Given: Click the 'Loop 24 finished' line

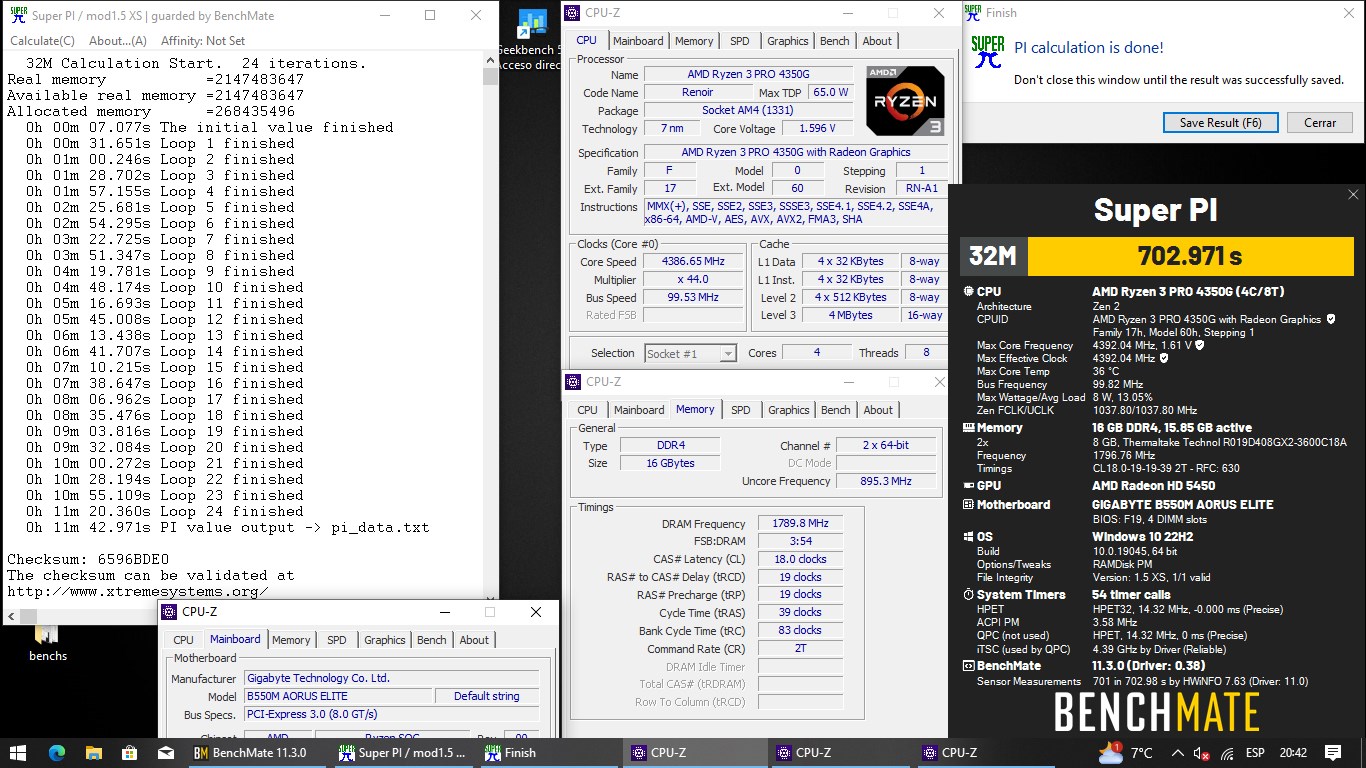Looking at the screenshot, I should 165,511.
